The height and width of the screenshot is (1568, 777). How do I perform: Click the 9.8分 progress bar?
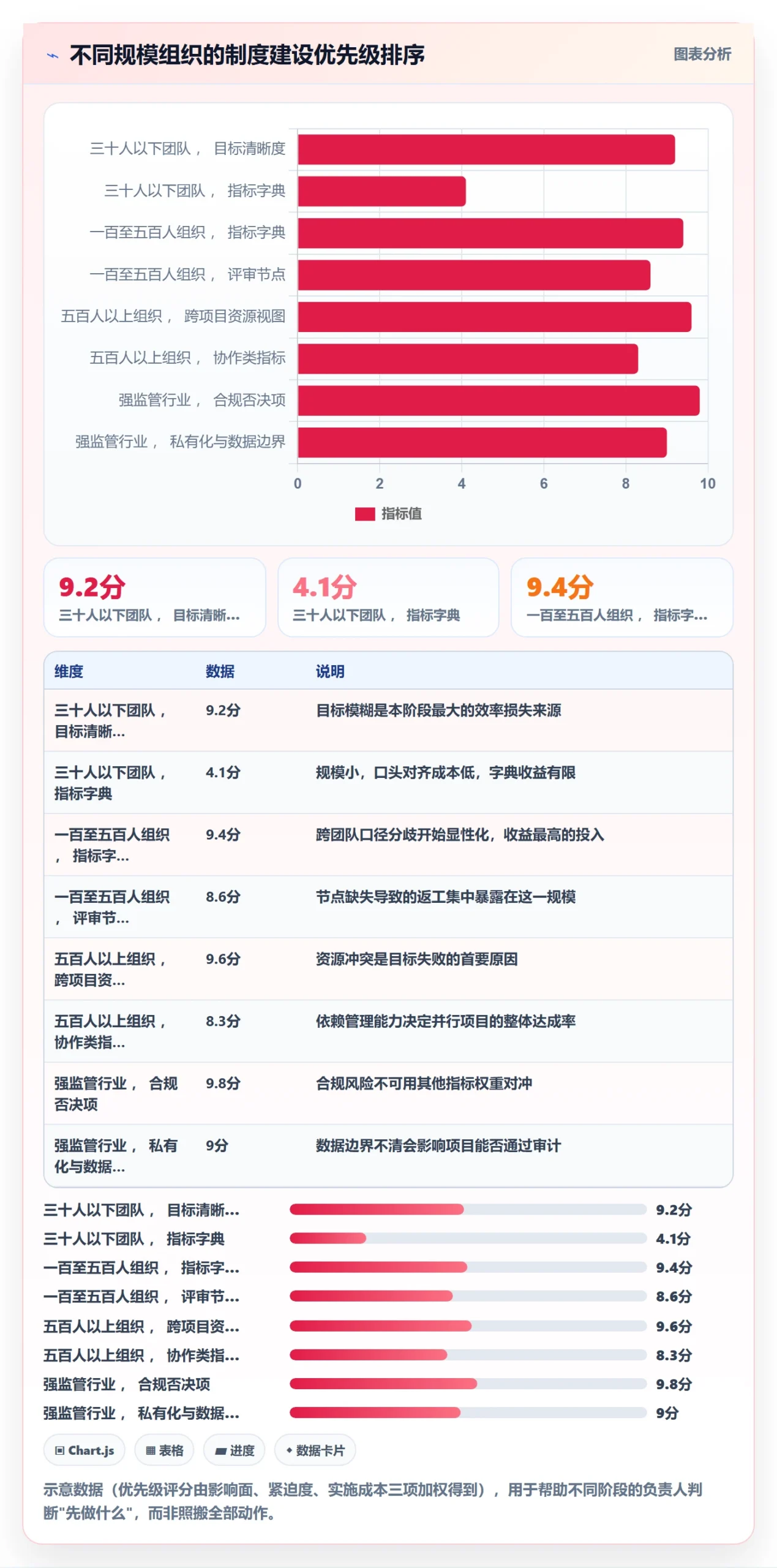pyautogui.click(x=468, y=1383)
